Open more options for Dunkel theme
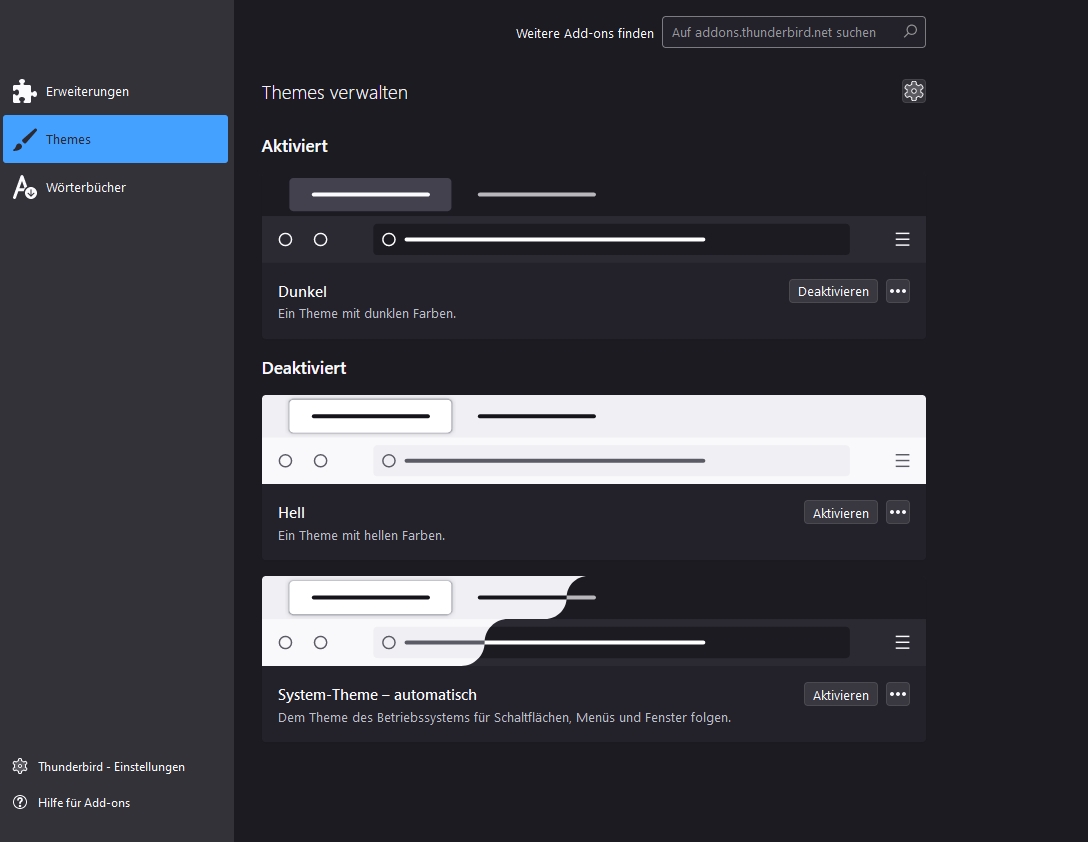Viewport: 1088px width, 842px height. click(x=898, y=291)
